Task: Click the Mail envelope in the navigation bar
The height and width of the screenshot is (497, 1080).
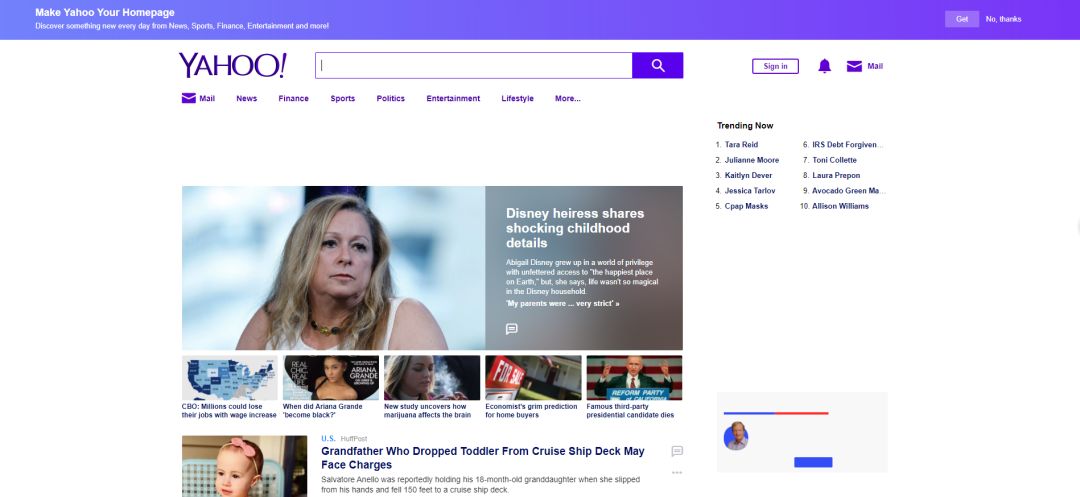Action: coord(189,98)
